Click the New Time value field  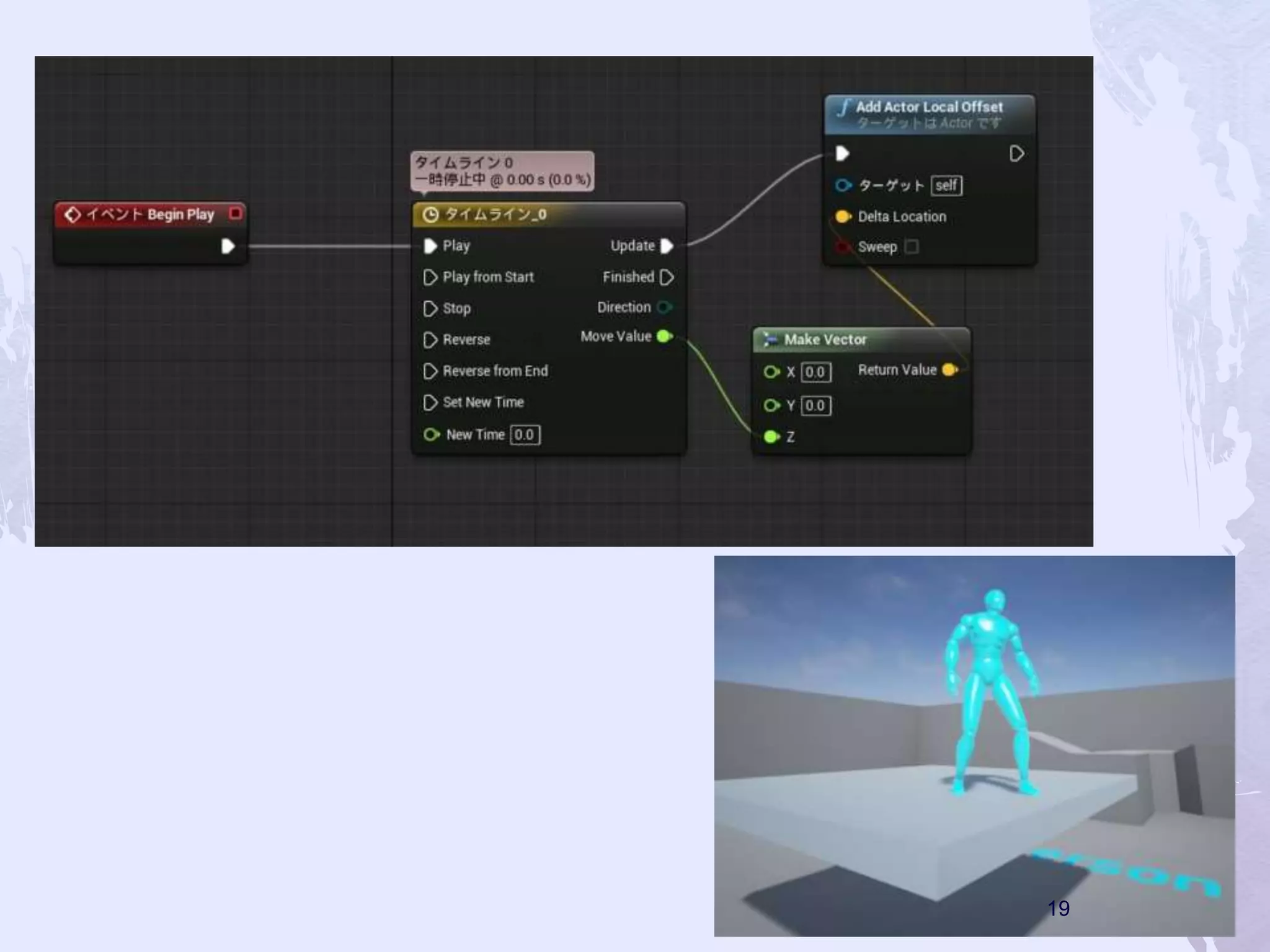click(x=525, y=434)
